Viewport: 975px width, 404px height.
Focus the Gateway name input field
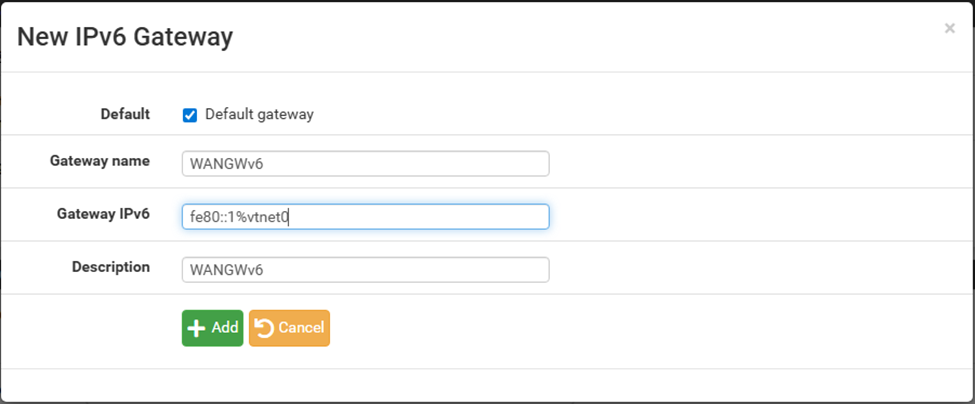[x=365, y=163]
